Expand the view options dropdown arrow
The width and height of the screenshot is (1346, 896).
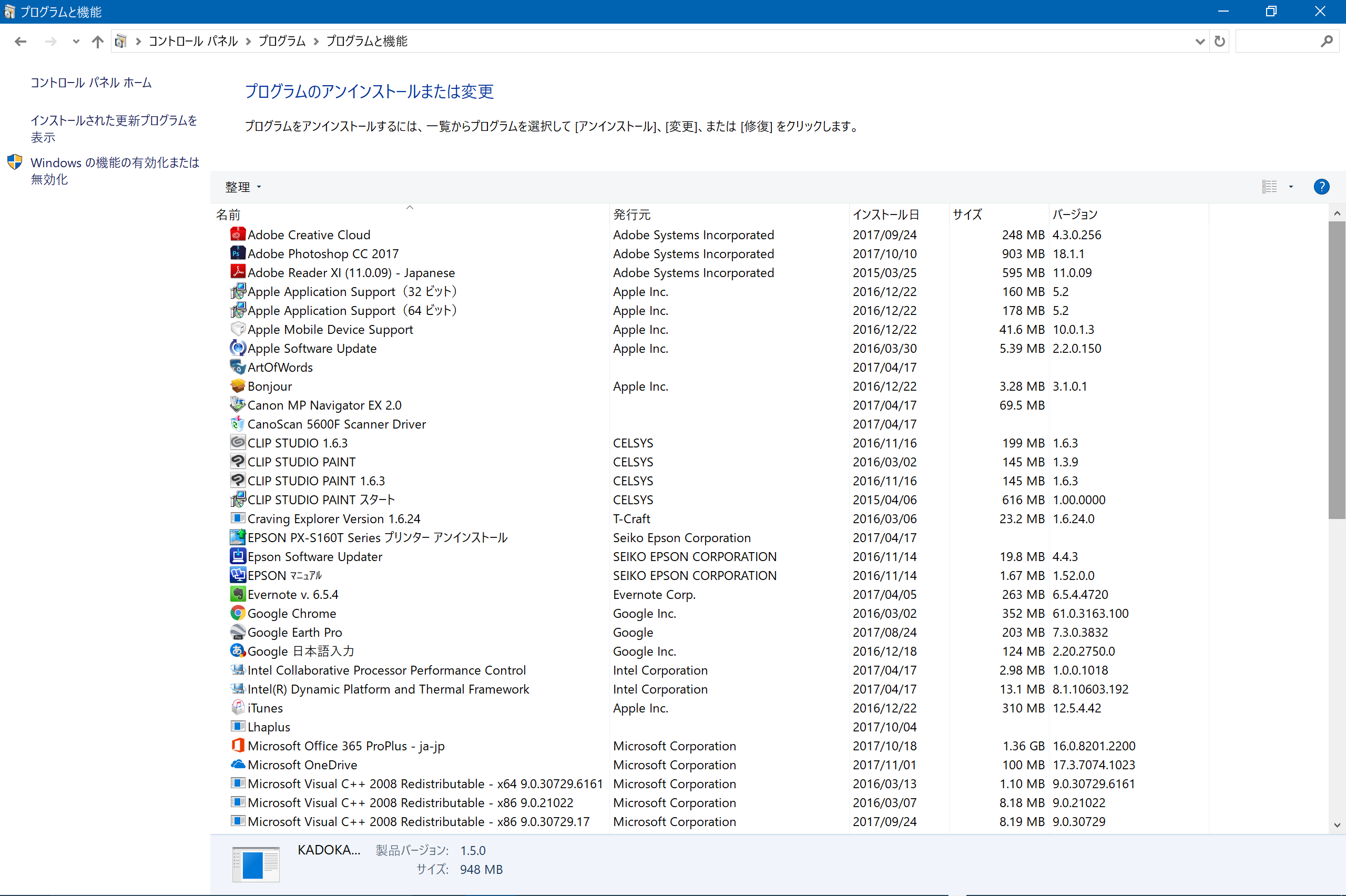[1291, 187]
